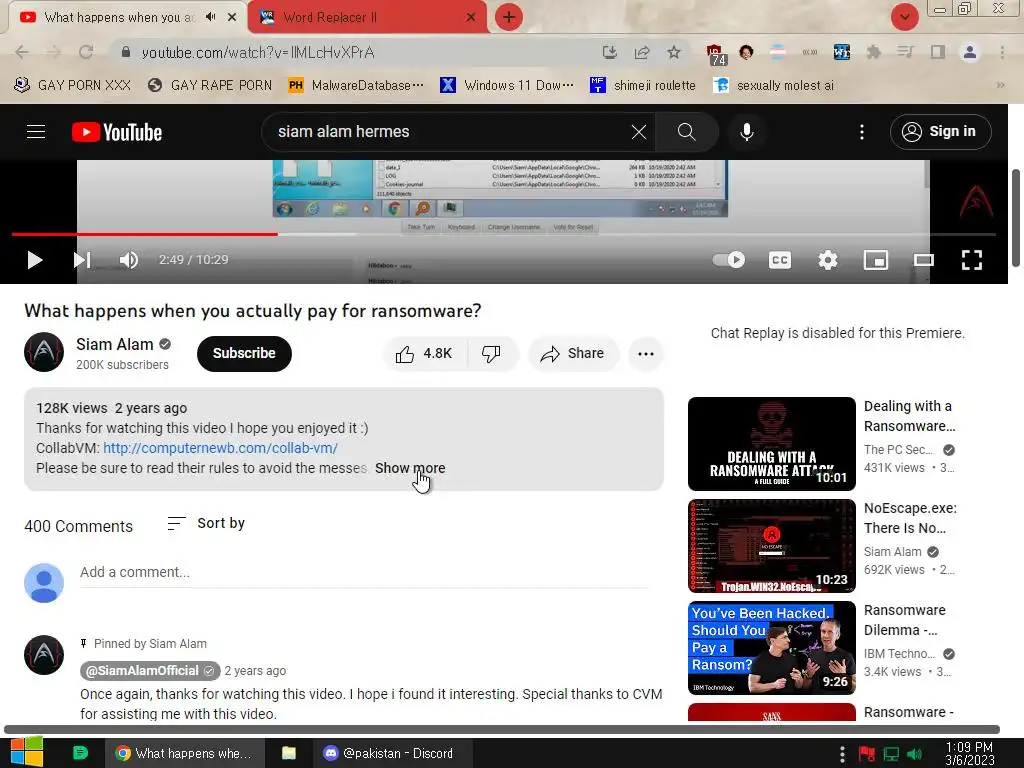
Task: Open player settings gear
Action: click(827, 260)
